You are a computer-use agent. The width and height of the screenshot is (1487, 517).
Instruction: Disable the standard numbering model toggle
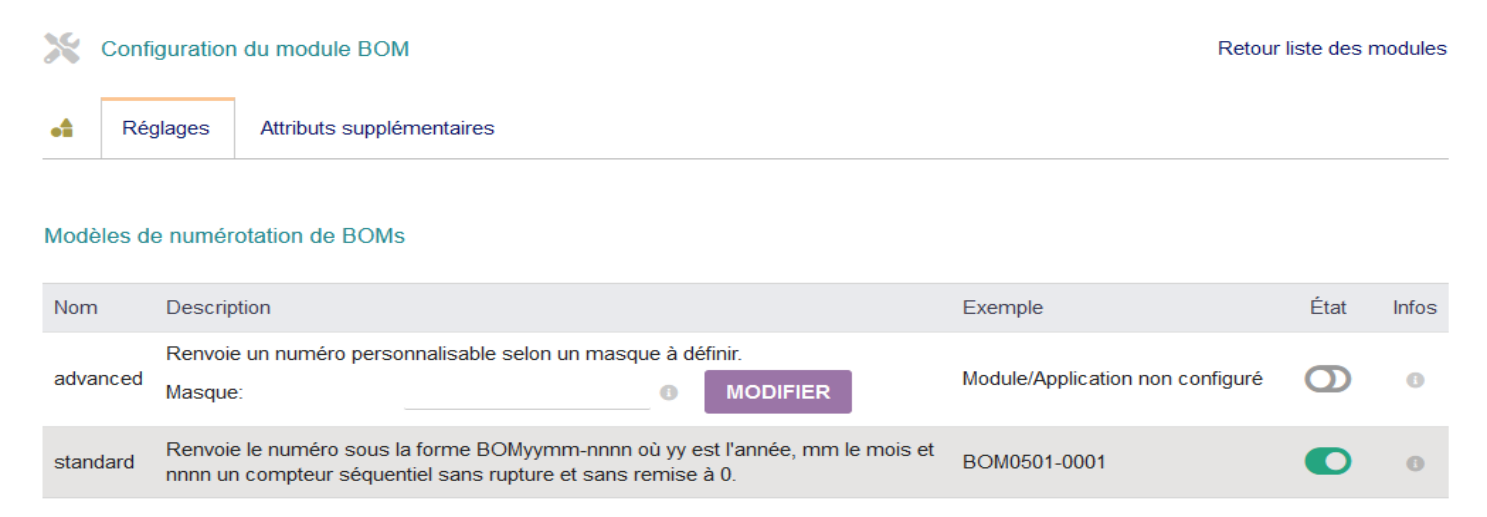(1327, 461)
